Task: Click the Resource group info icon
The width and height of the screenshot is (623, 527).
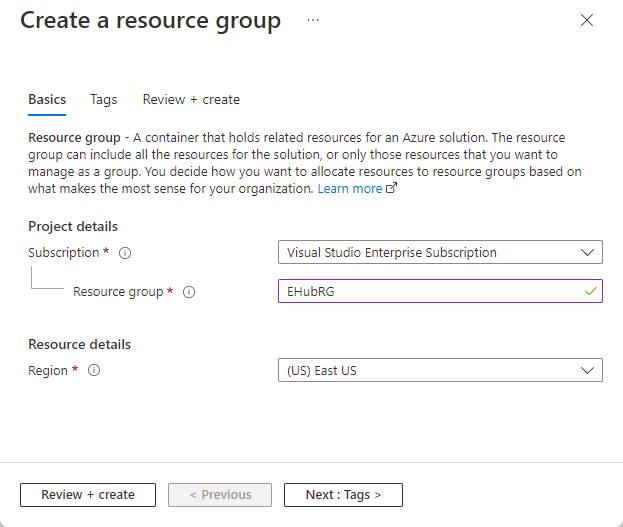Action: [x=189, y=293]
